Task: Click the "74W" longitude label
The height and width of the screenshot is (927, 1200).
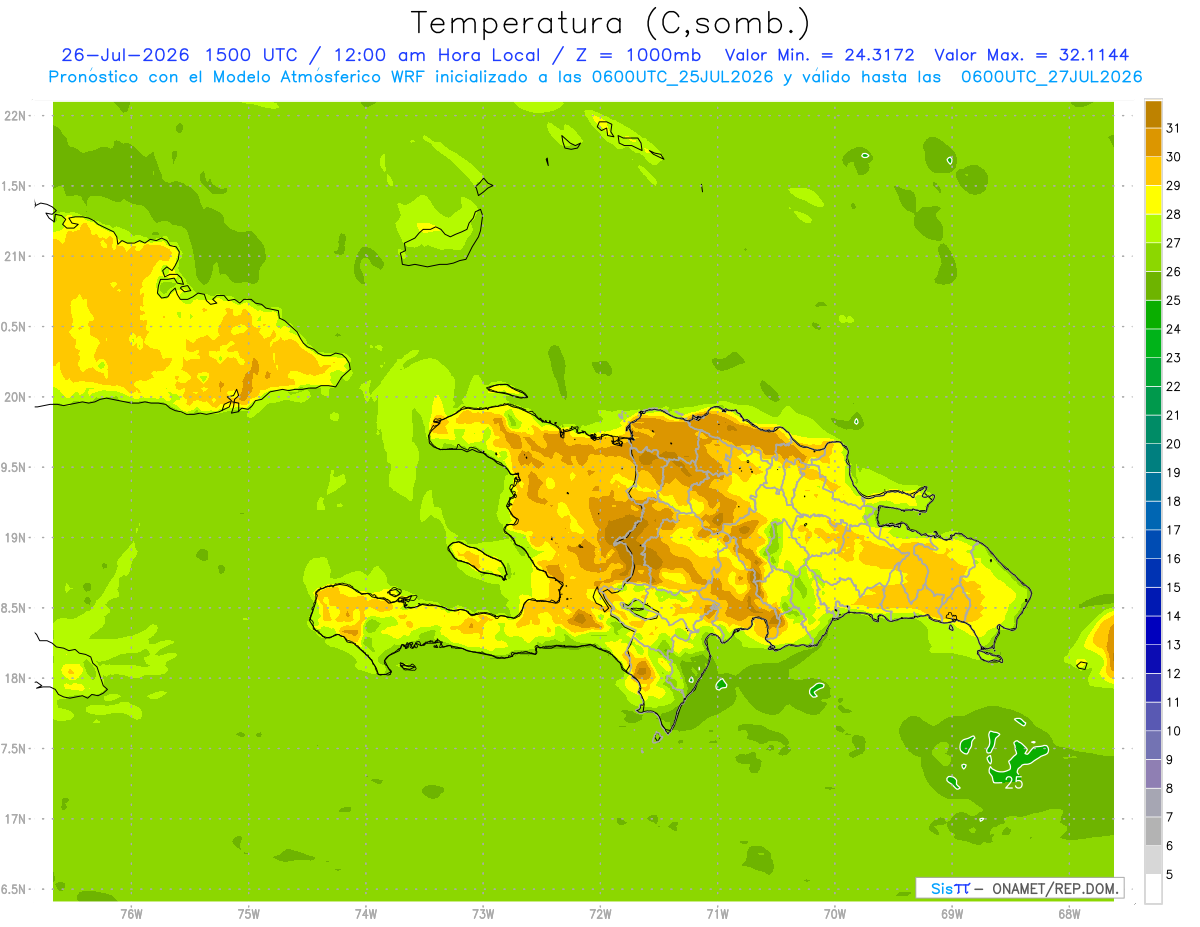Action: tap(366, 913)
